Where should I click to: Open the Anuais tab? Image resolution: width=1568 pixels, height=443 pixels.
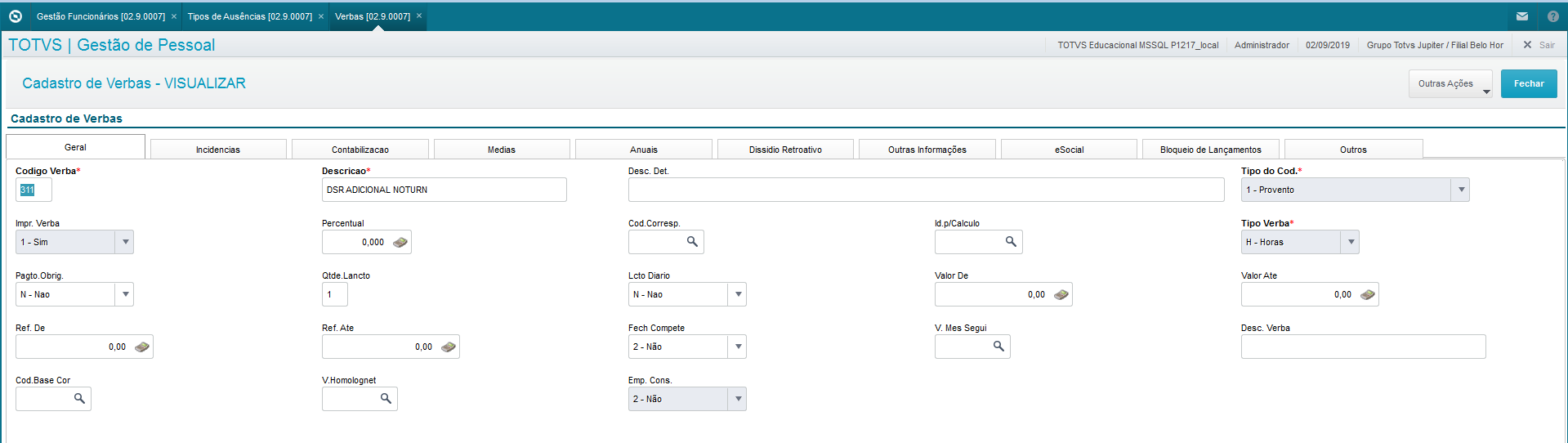point(644,150)
